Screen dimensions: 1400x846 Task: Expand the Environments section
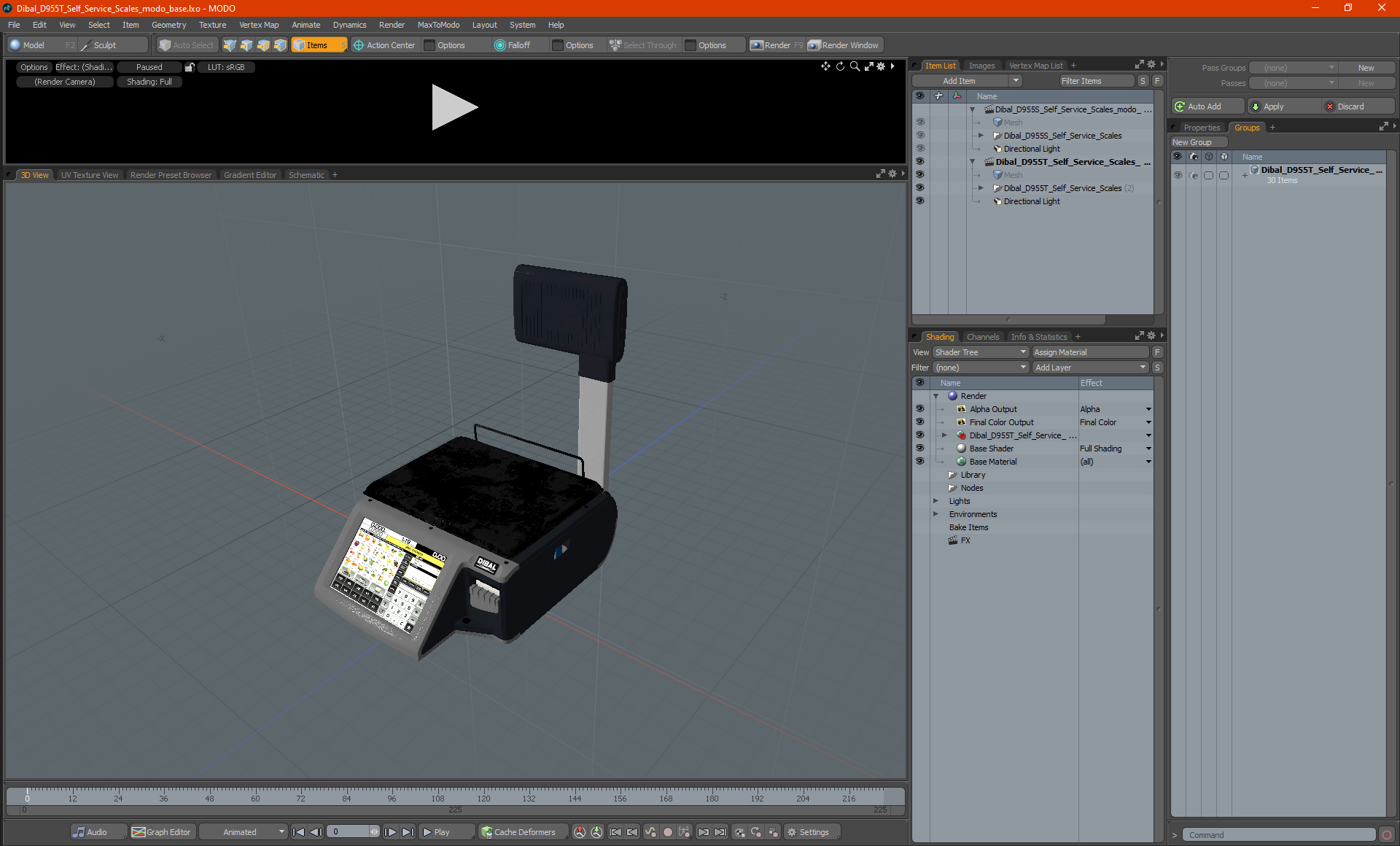[936, 514]
